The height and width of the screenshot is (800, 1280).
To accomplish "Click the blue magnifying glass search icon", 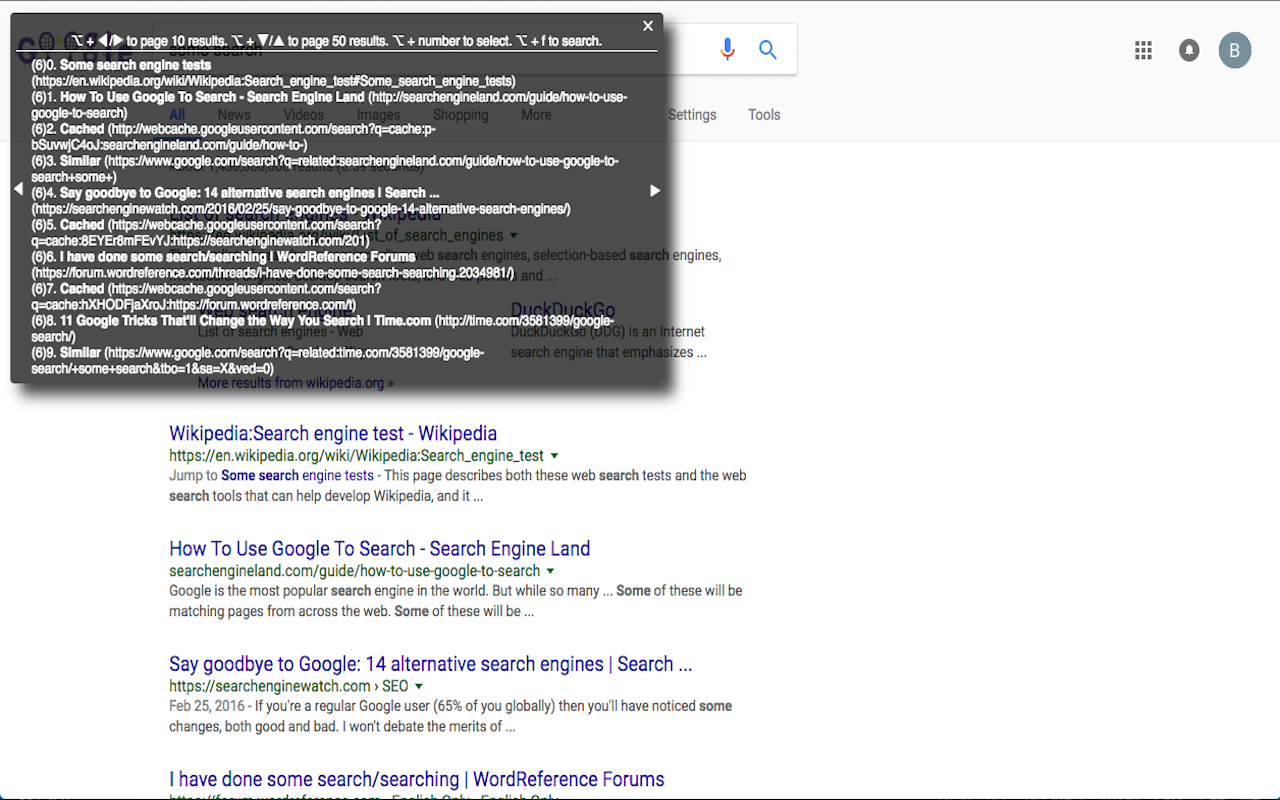I will pyautogui.click(x=768, y=49).
